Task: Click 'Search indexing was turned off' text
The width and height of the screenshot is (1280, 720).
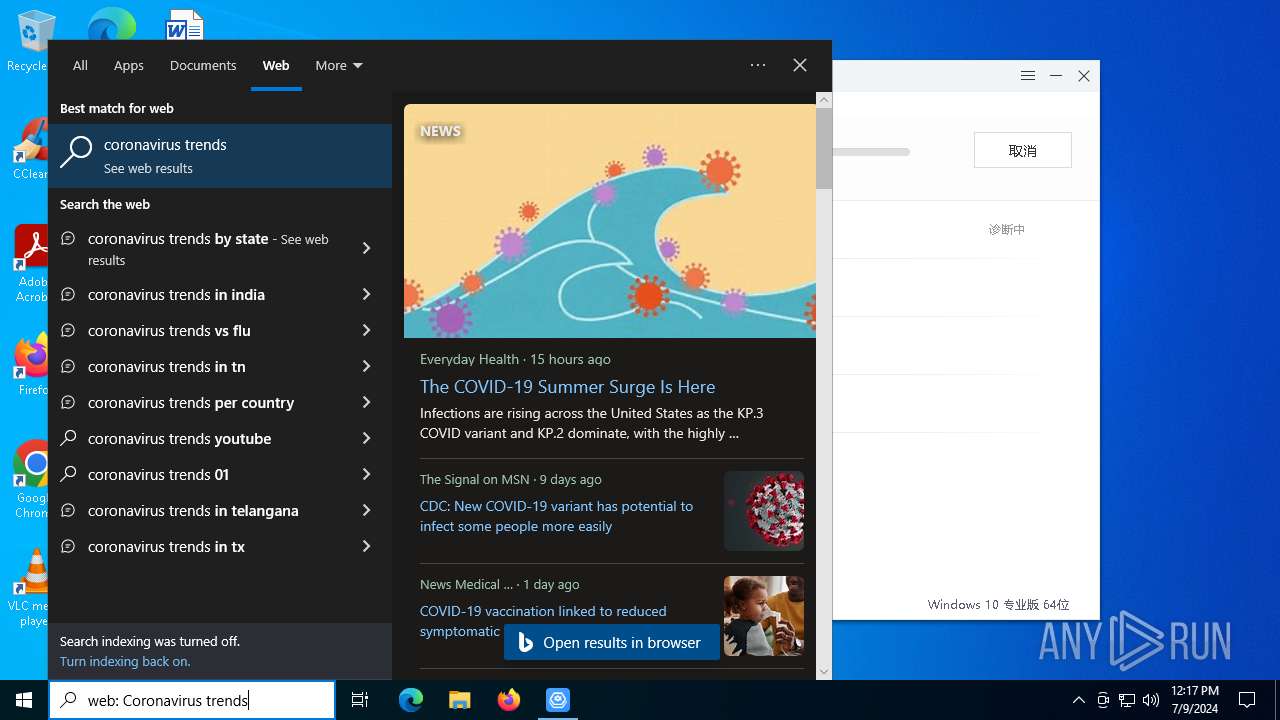Action: [150, 641]
